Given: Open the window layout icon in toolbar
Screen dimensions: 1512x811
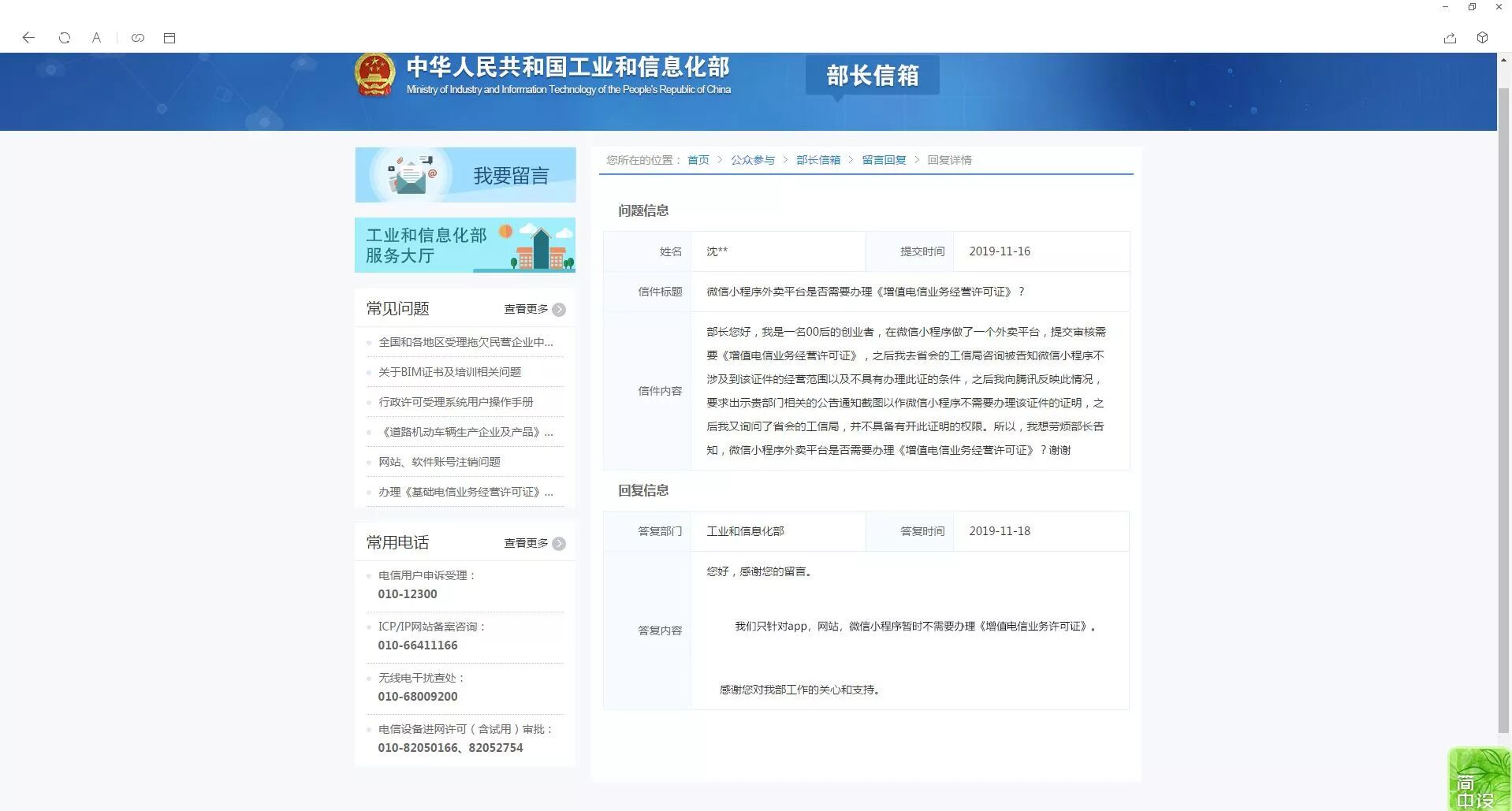Looking at the screenshot, I should [169, 38].
